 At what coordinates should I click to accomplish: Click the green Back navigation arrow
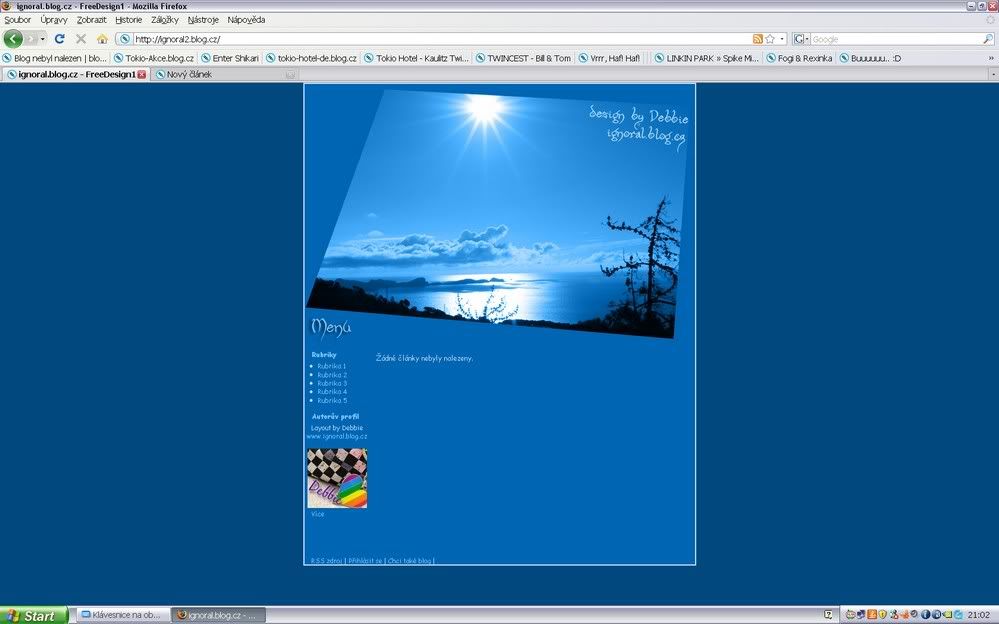[x=13, y=39]
